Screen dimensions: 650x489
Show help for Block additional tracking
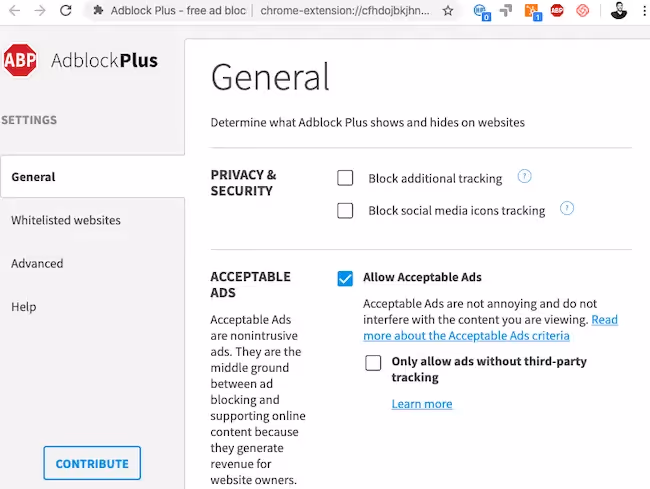click(524, 176)
